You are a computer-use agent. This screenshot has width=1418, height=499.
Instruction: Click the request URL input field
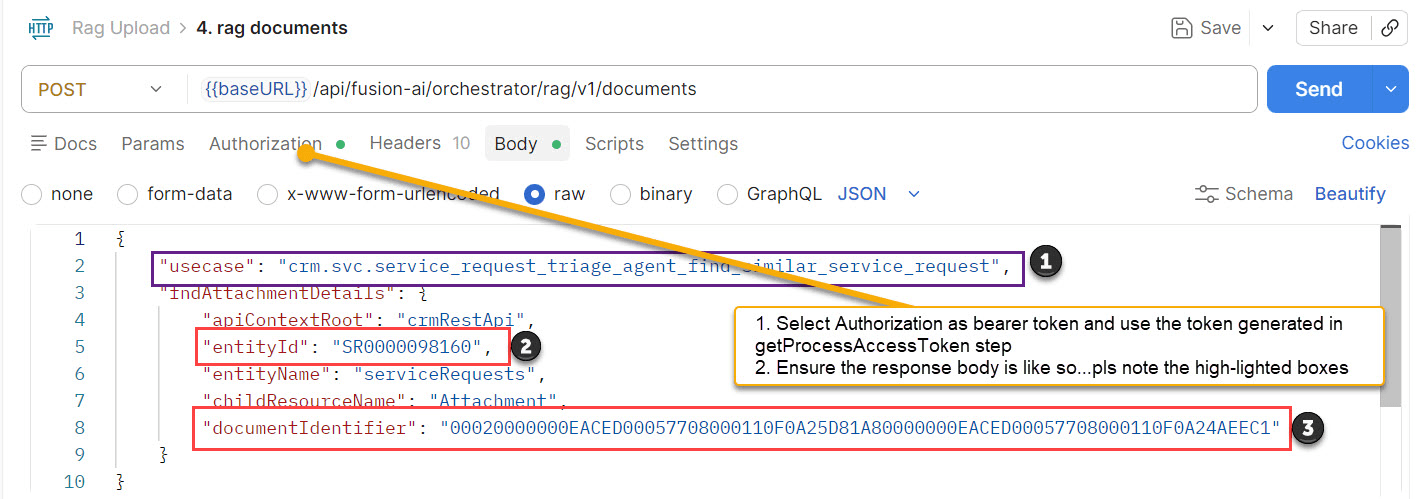720,89
